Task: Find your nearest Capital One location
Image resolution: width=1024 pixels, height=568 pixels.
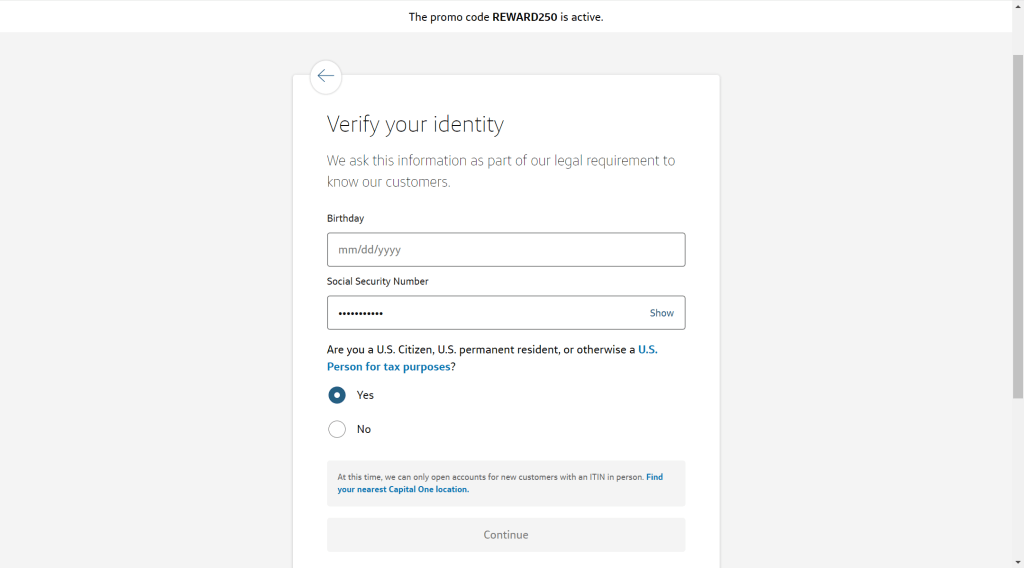Action: [x=500, y=483]
